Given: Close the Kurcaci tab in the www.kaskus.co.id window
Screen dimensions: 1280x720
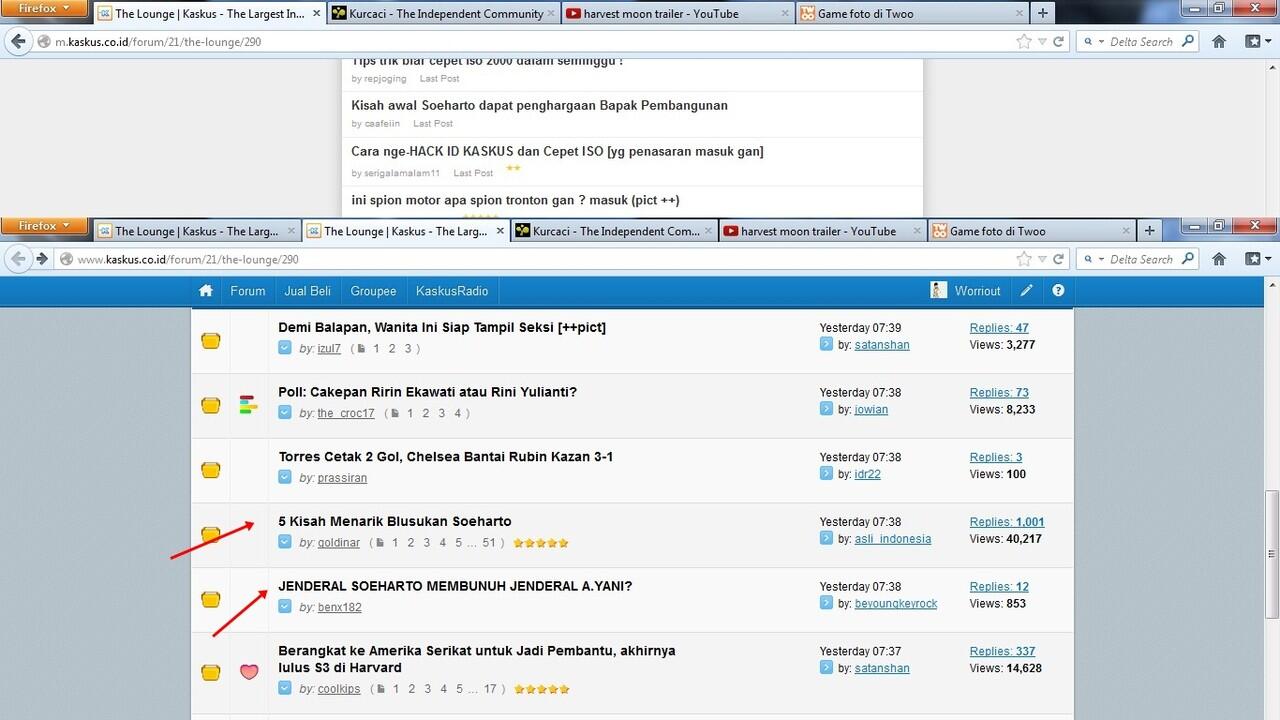Looking at the screenshot, I should pyautogui.click(x=709, y=231).
